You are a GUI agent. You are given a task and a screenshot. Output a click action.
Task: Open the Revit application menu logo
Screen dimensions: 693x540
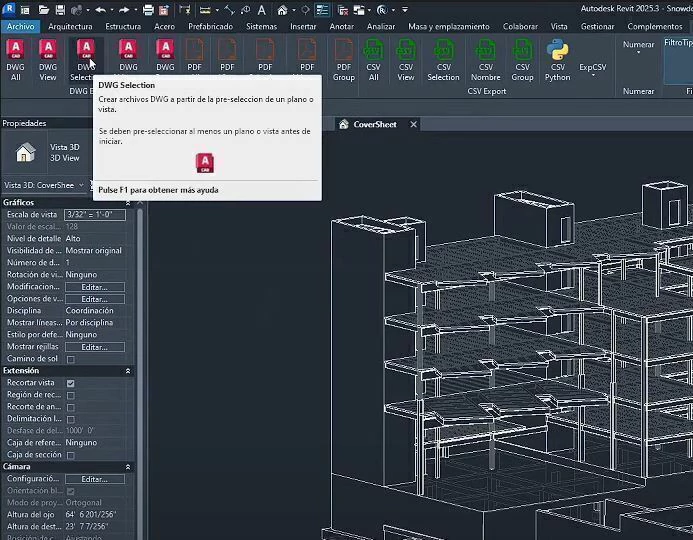8,9
